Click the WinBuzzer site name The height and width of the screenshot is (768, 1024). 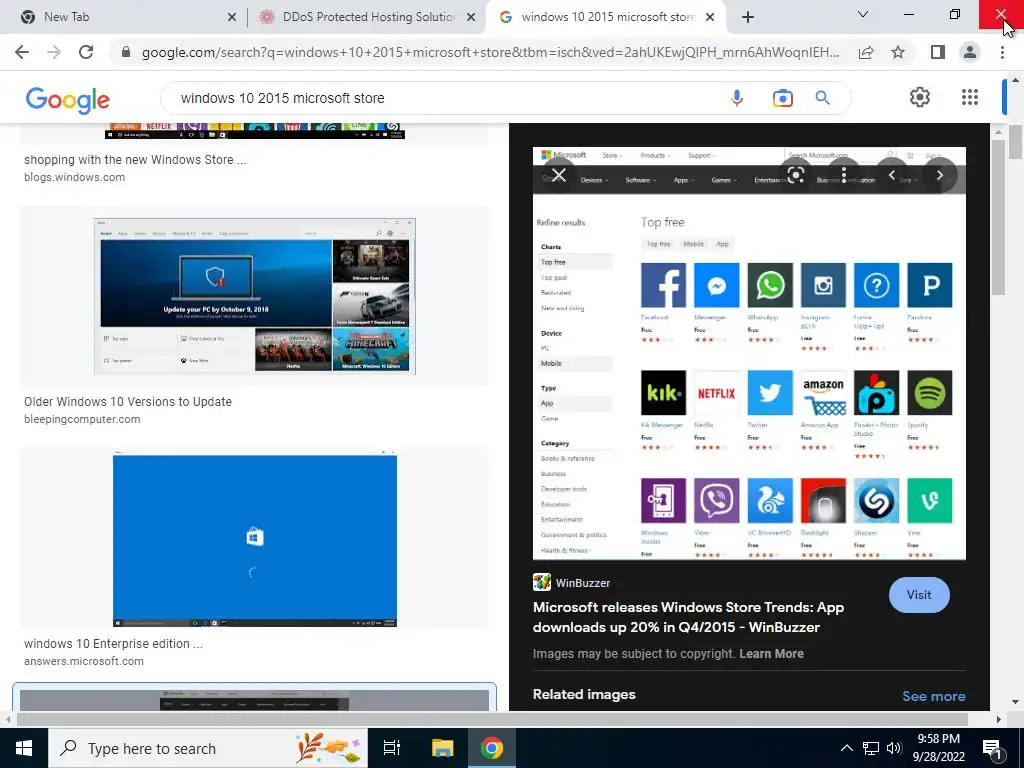pyautogui.click(x=583, y=583)
